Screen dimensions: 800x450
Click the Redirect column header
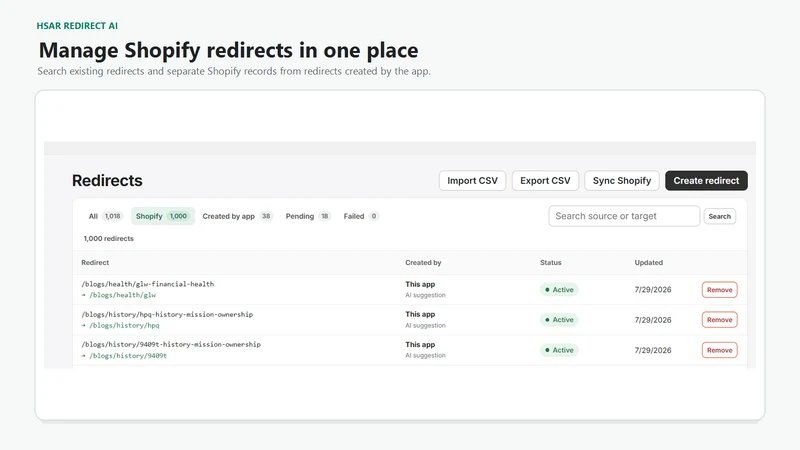[x=95, y=263]
